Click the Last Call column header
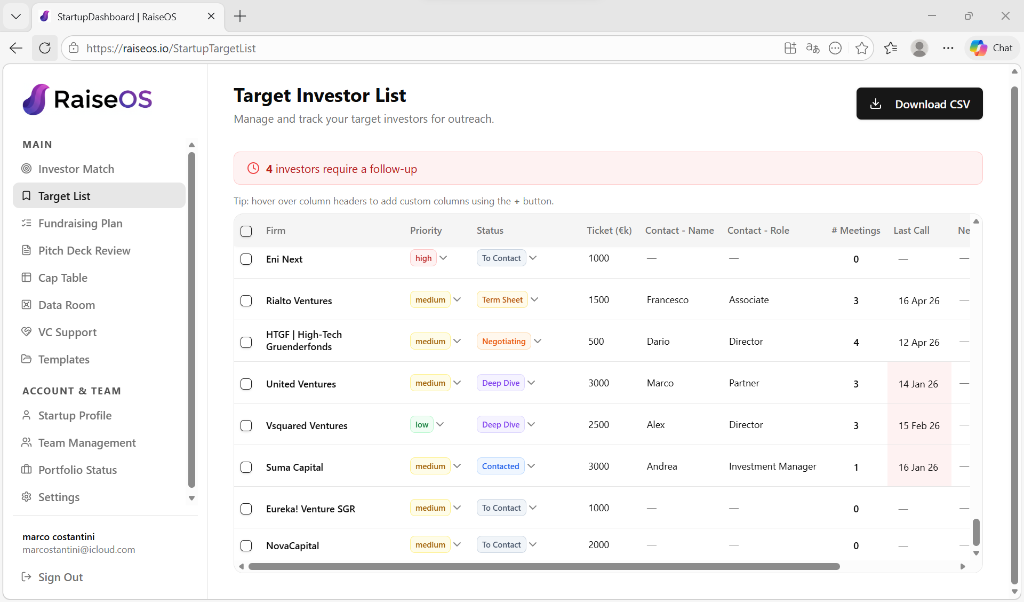The width and height of the screenshot is (1024, 602). point(911,230)
